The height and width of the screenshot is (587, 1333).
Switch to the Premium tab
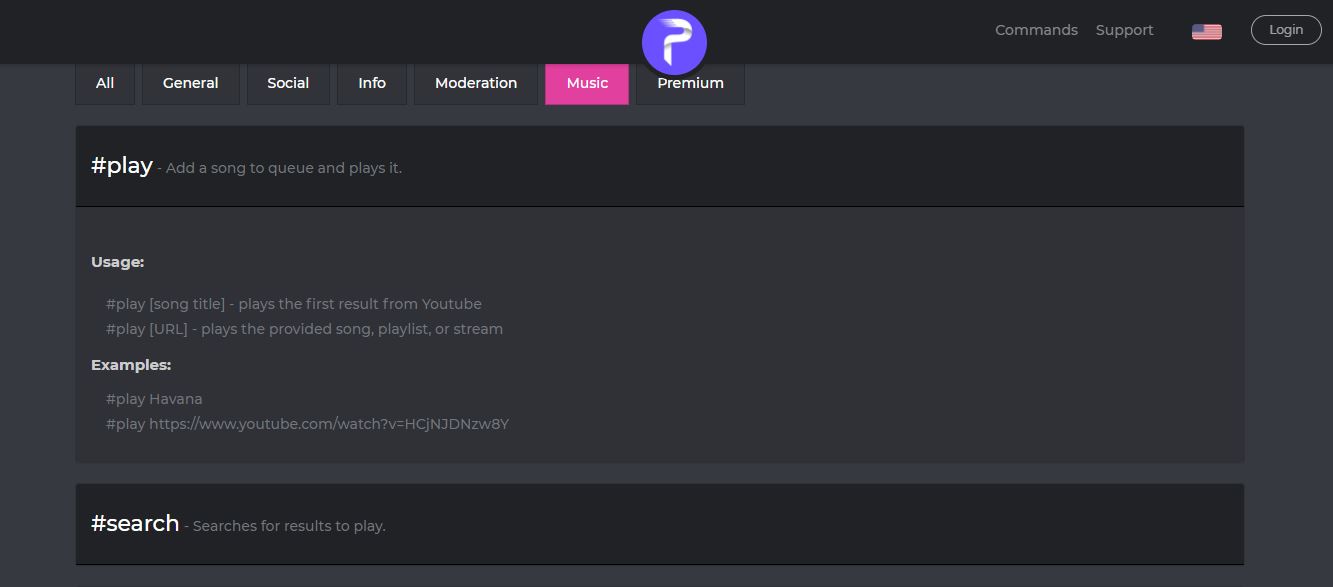click(x=690, y=83)
